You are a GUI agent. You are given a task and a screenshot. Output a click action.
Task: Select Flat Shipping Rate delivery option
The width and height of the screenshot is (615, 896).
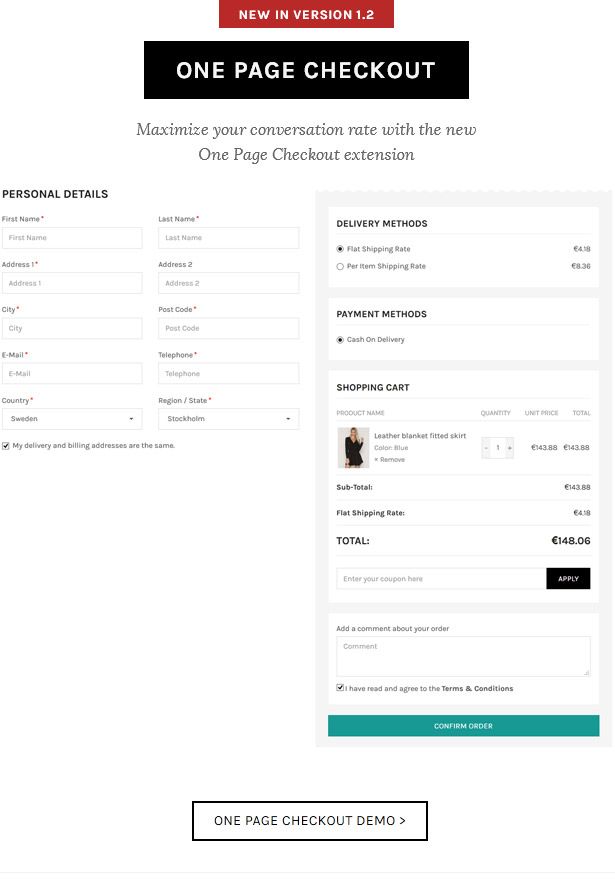click(x=341, y=249)
